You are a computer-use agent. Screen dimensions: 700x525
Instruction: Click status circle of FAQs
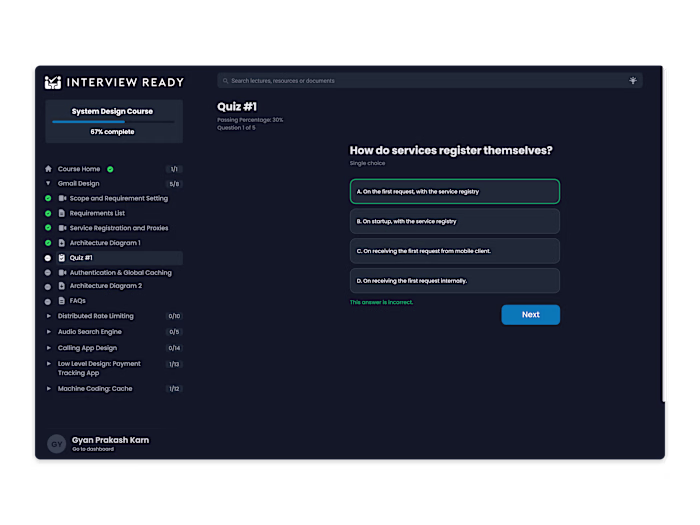(x=48, y=302)
